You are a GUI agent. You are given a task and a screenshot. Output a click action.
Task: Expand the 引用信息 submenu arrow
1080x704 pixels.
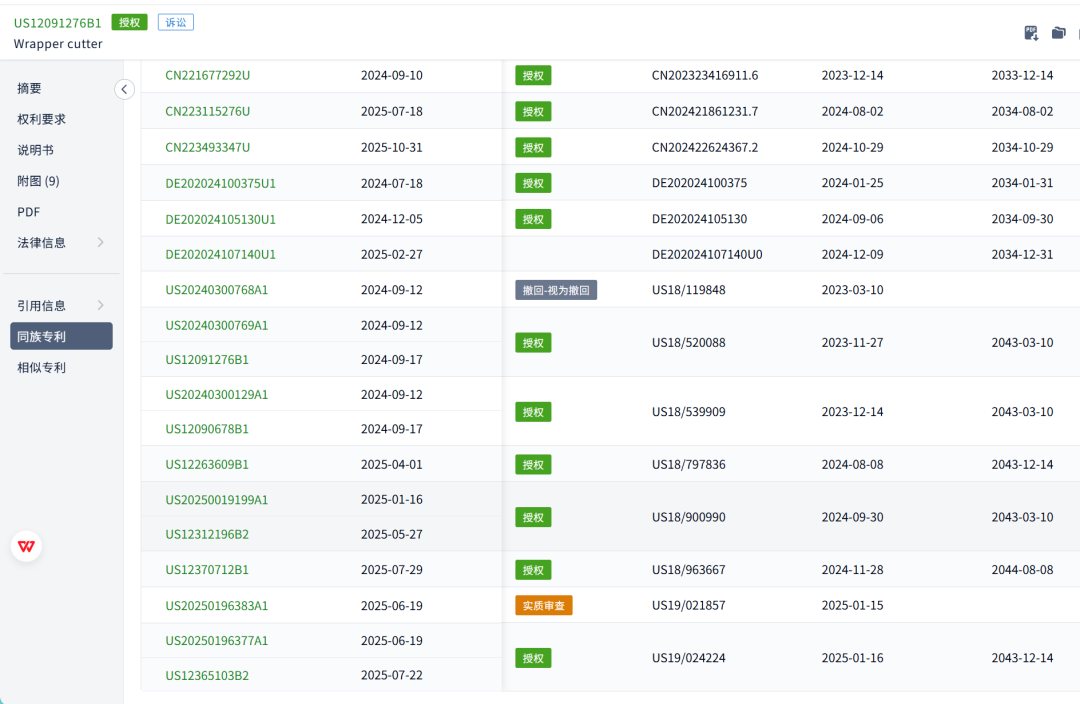tap(101, 305)
